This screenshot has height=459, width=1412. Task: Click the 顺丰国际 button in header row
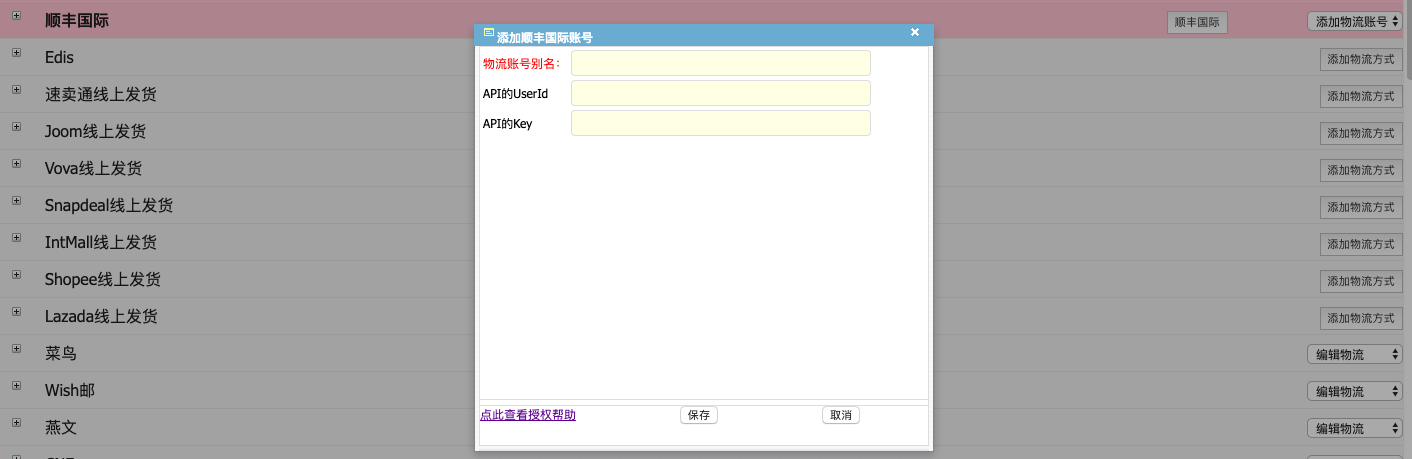(x=1197, y=22)
